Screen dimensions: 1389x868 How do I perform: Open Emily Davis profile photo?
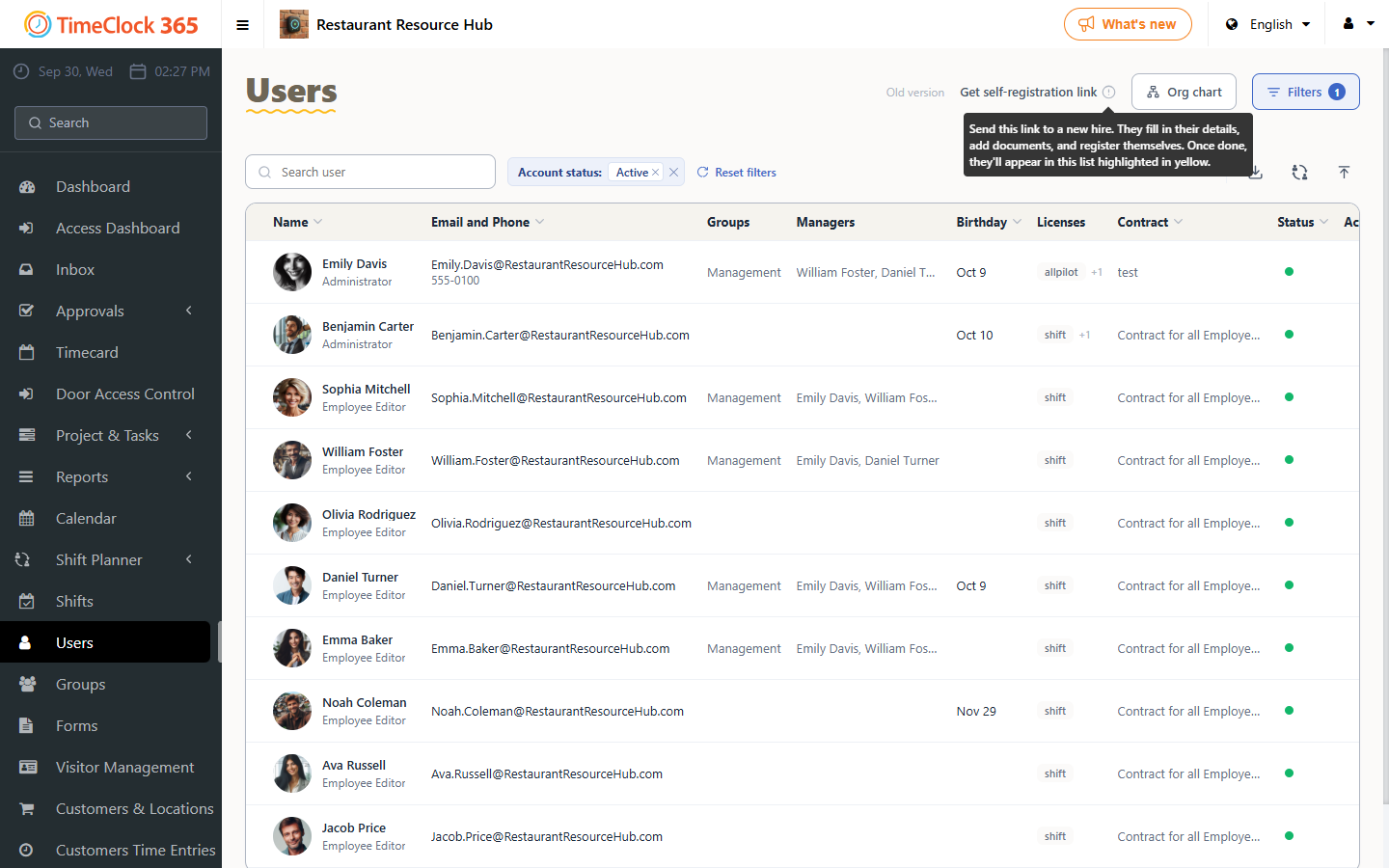(x=292, y=272)
